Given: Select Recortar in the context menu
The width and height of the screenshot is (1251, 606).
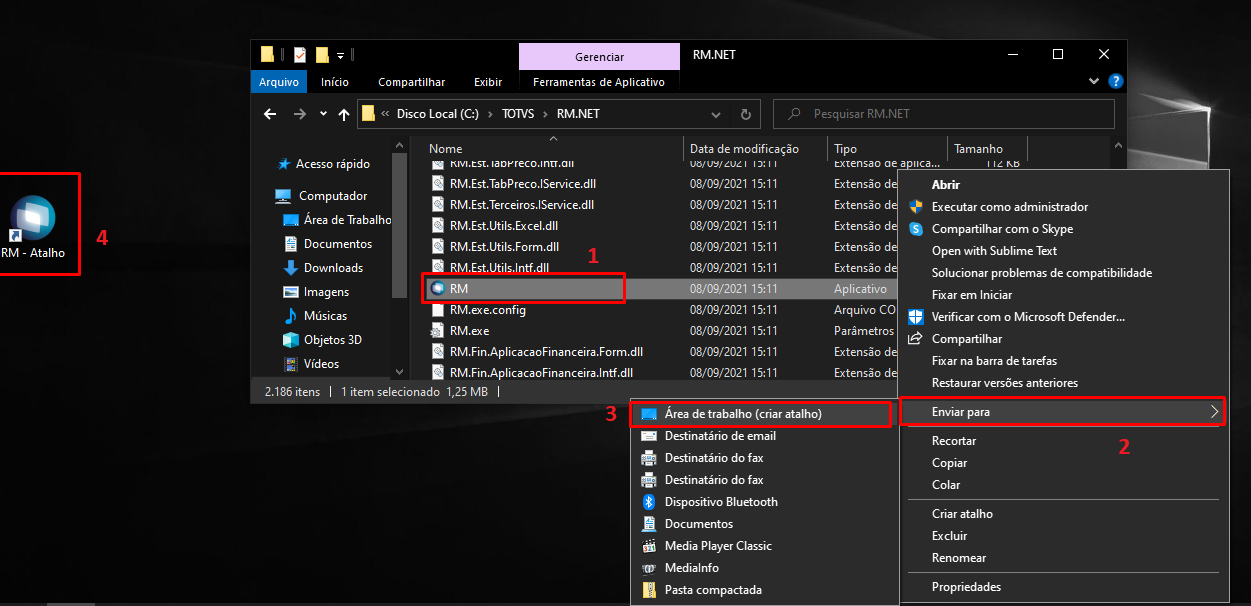Looking at the screenshot, I should [954, 441].
